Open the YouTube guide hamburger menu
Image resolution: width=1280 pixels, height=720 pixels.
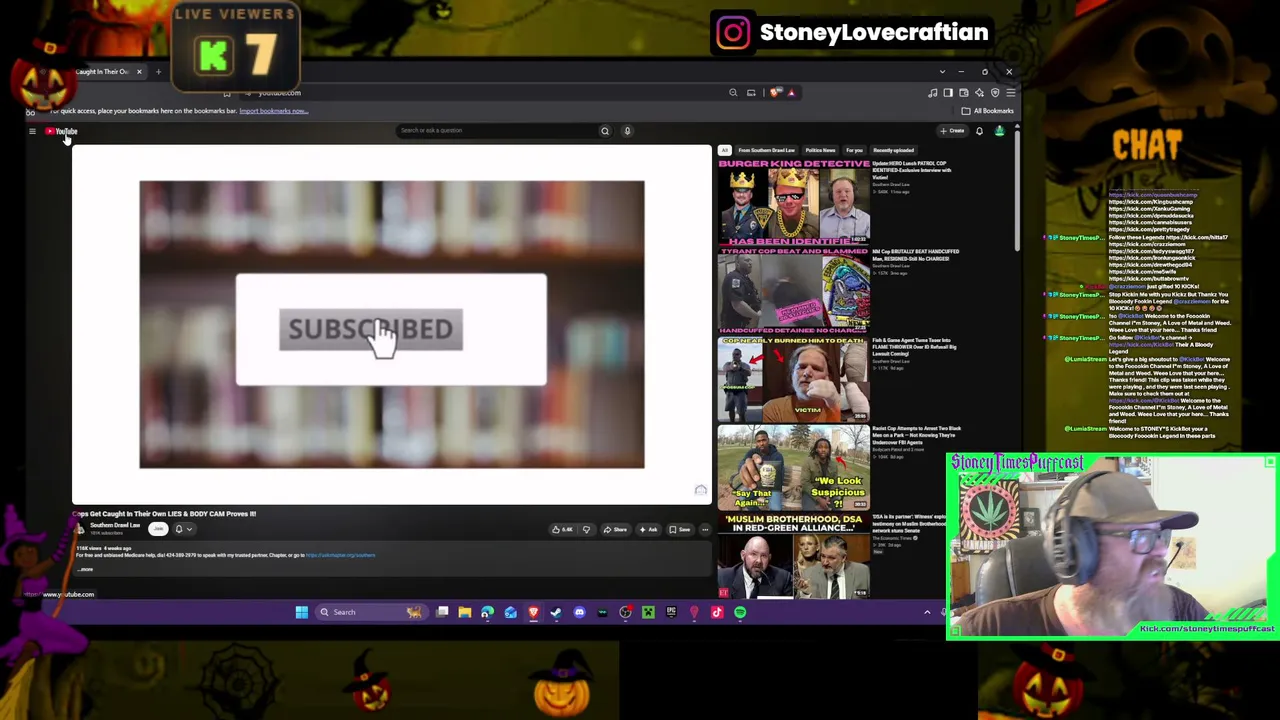[x=32, y=131]
